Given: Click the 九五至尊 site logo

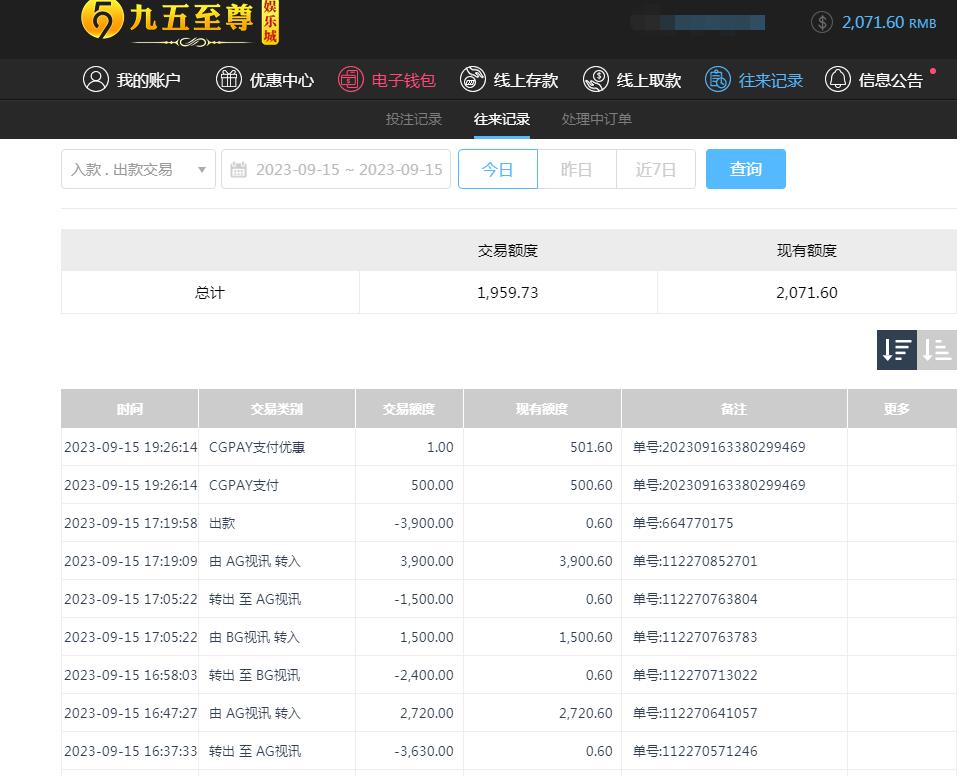Looking at the screenshot, I should pyautogui.click(x=180, y=22).
